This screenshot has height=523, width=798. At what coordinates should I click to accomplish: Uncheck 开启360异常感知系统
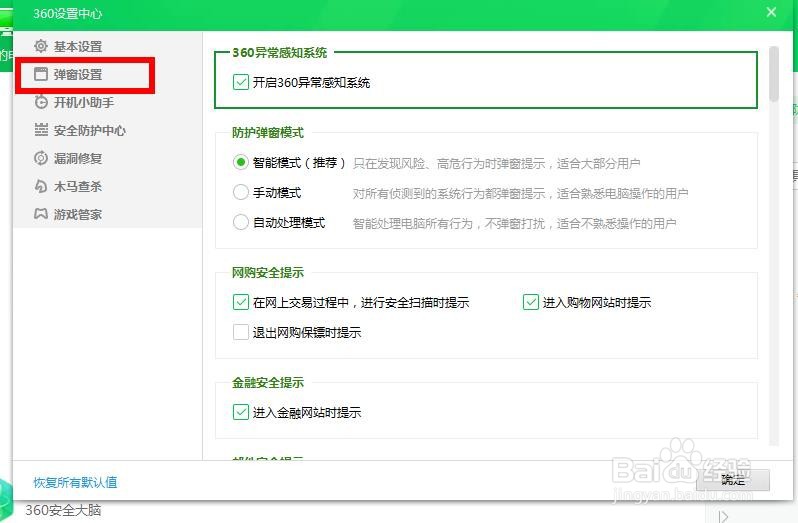tap(241, 82)
